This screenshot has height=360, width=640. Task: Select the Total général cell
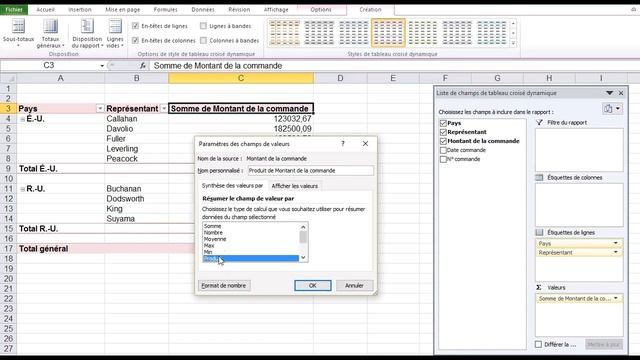60,249
